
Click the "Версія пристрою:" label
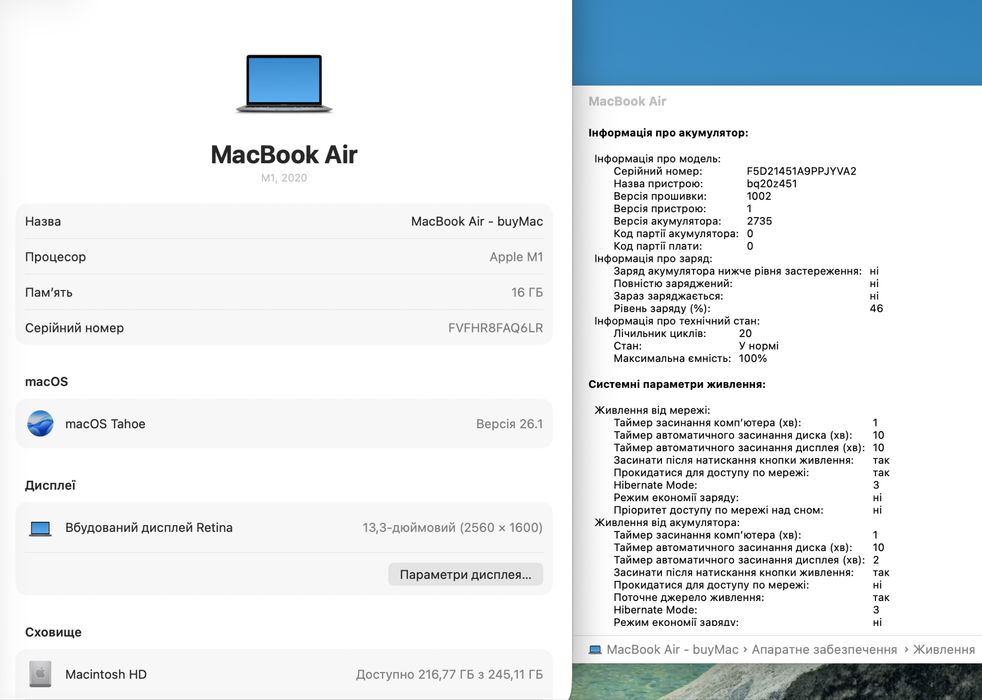pyautogui.click(x=659, y=208)
